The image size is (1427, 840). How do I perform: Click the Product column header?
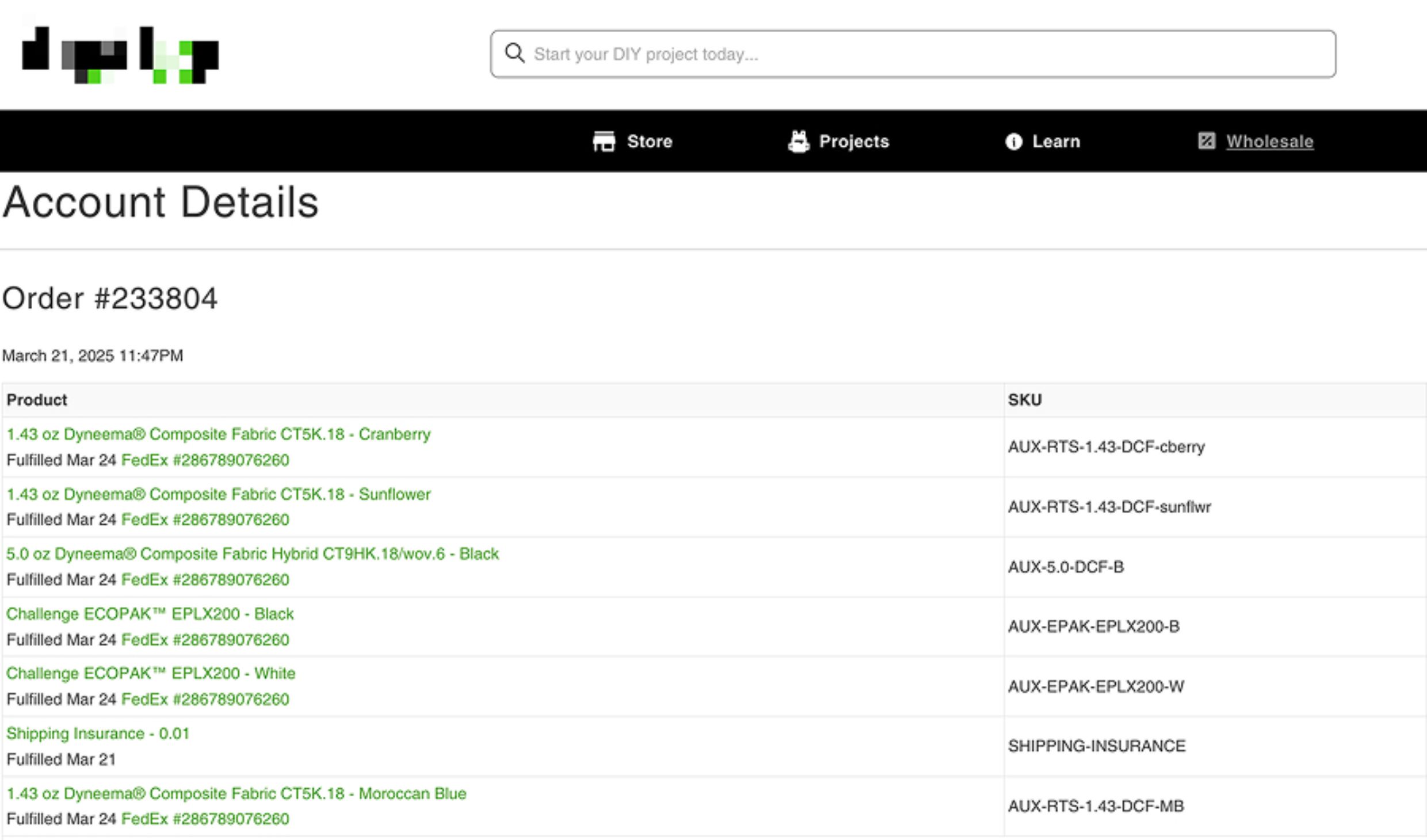tap(37, 400)
